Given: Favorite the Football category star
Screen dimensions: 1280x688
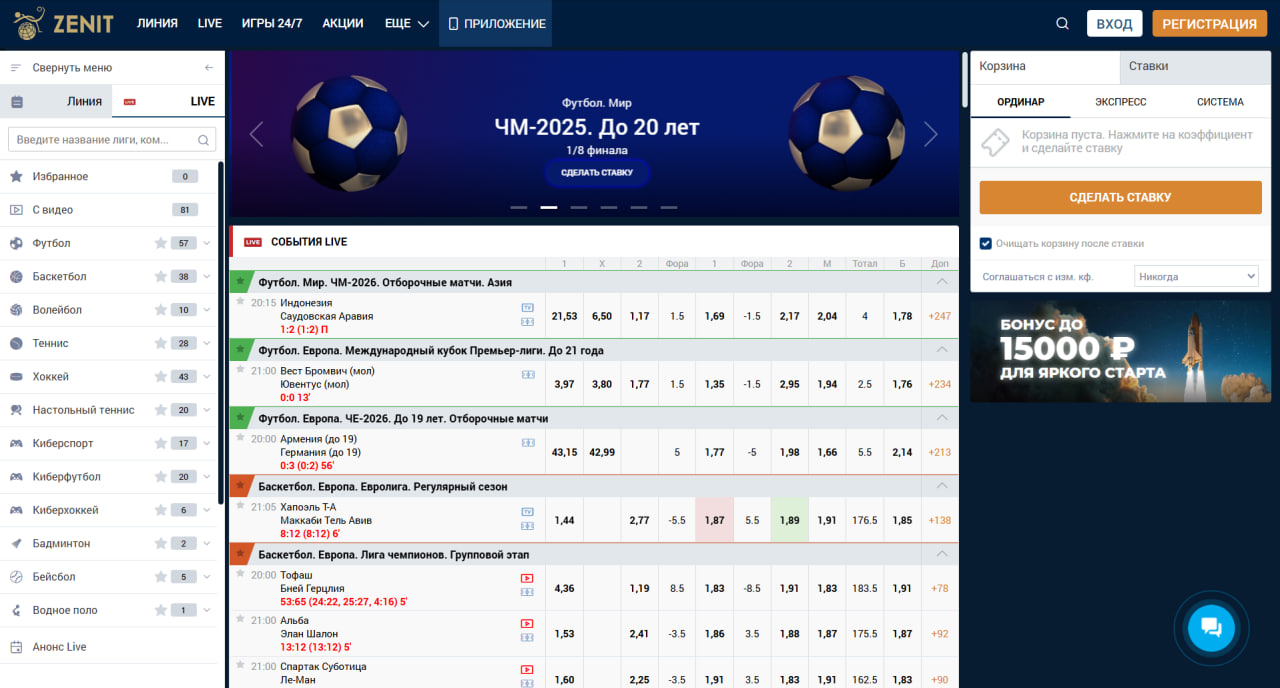Looking at the screenshot, I should coord(160,243).
